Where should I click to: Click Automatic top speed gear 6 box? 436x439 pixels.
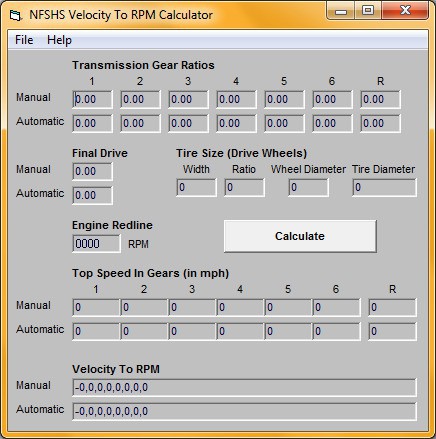click(x=336, y=331)
